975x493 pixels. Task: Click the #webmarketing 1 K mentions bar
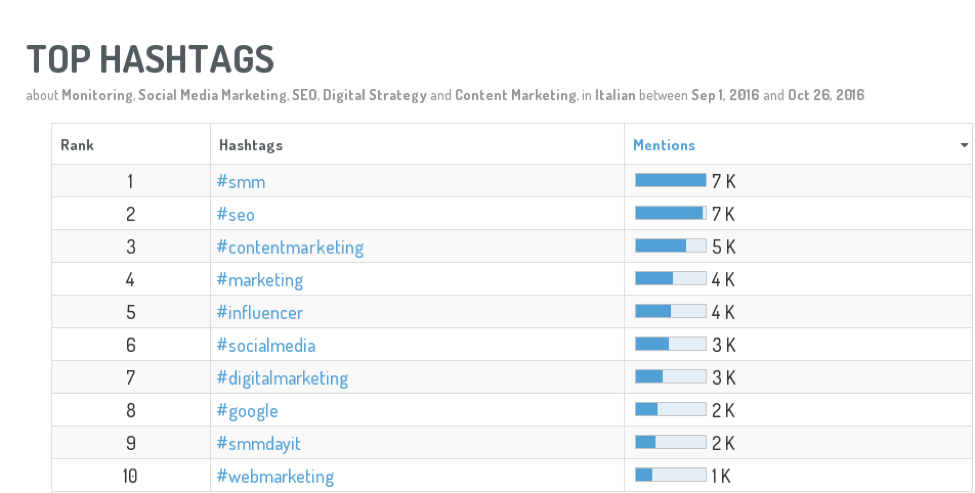click(670, 475)
